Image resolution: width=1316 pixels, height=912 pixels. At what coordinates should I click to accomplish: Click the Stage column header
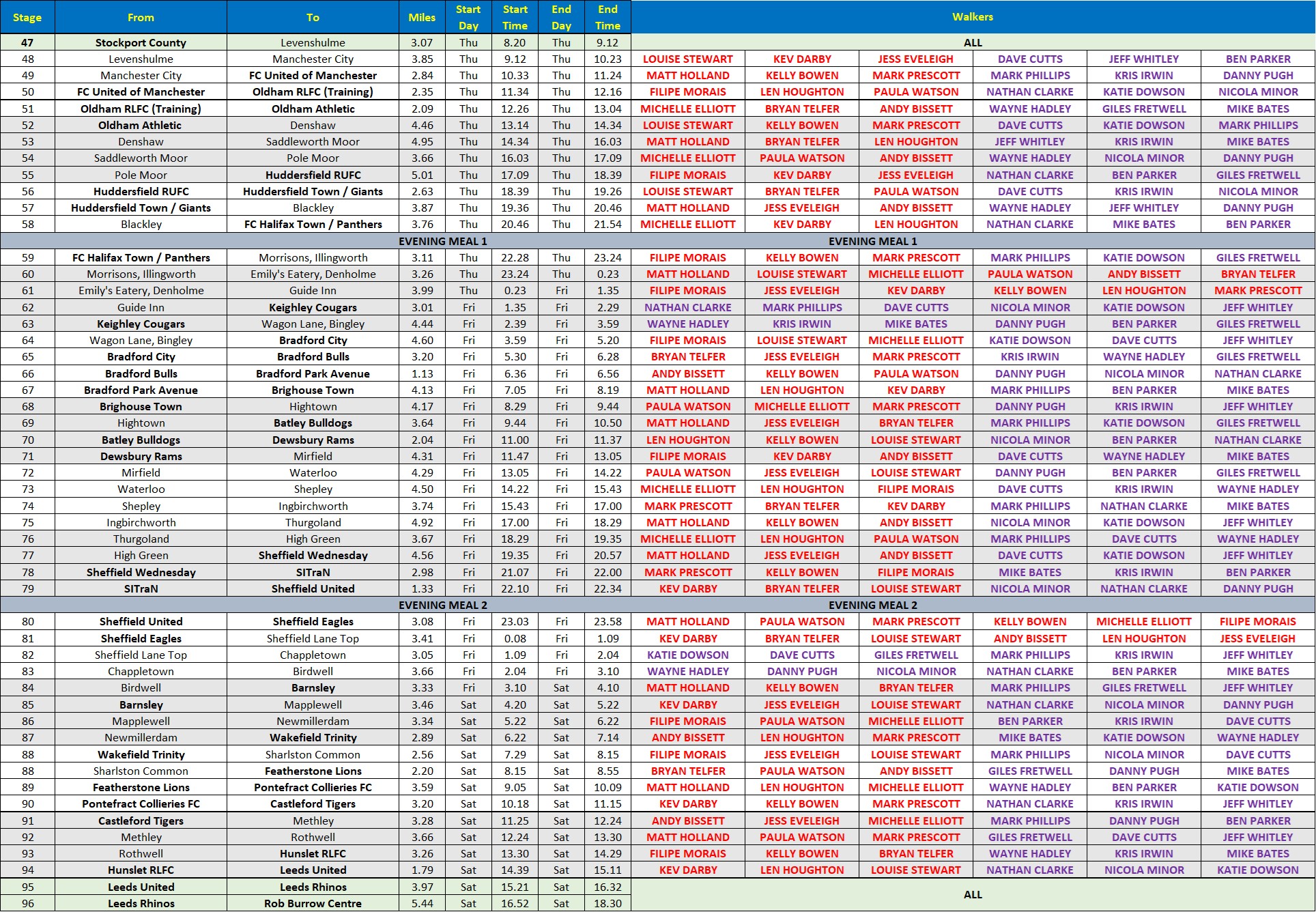27,17
